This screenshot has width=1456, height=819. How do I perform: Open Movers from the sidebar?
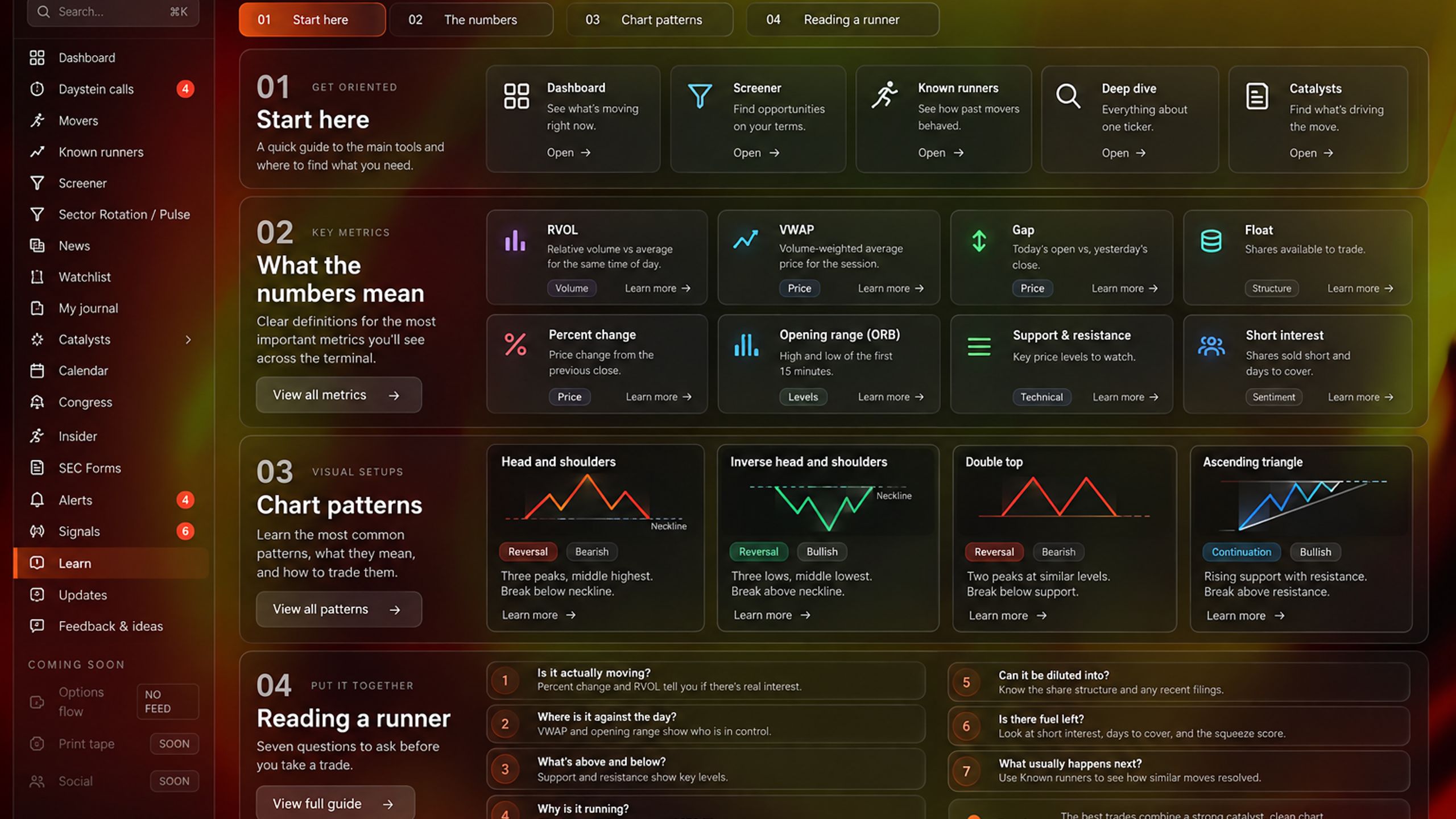111,121
